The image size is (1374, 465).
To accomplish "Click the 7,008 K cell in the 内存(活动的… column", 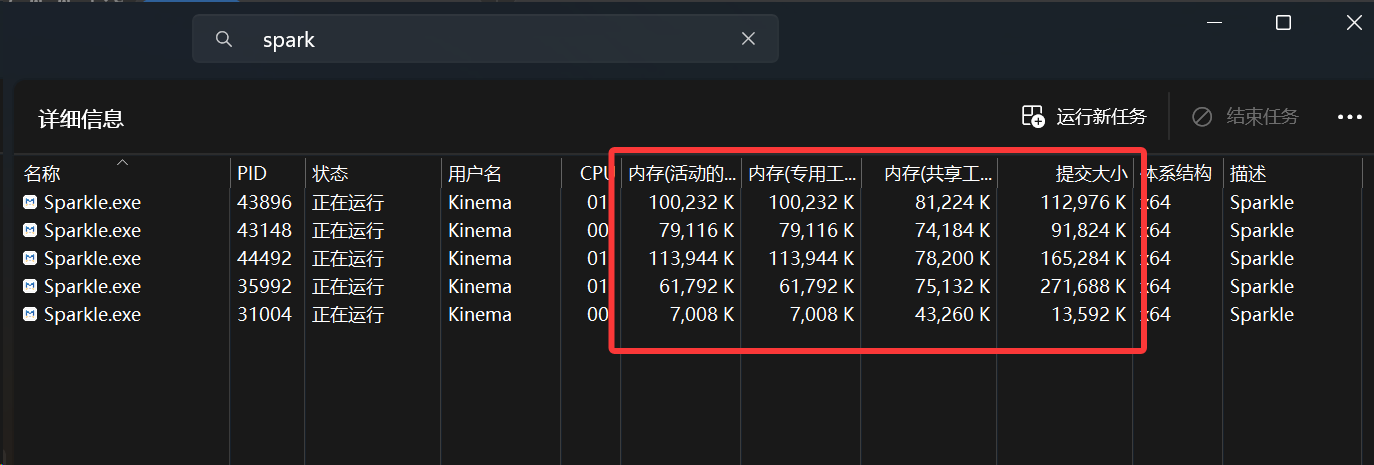I will tap(701, 314).
